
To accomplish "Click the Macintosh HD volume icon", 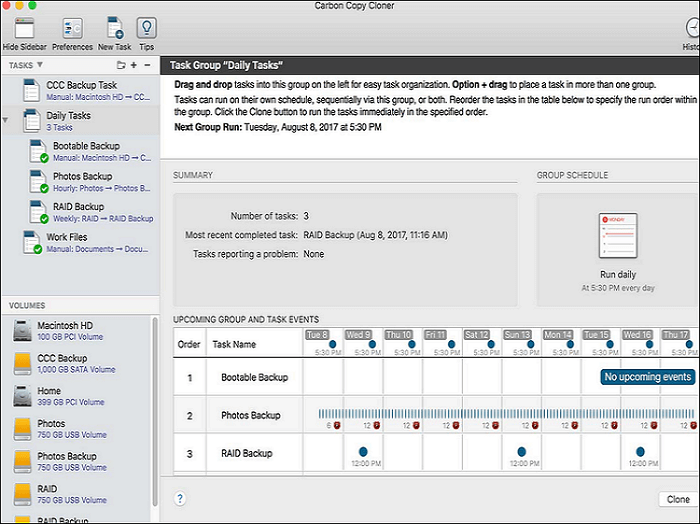I will coord(22,331).
